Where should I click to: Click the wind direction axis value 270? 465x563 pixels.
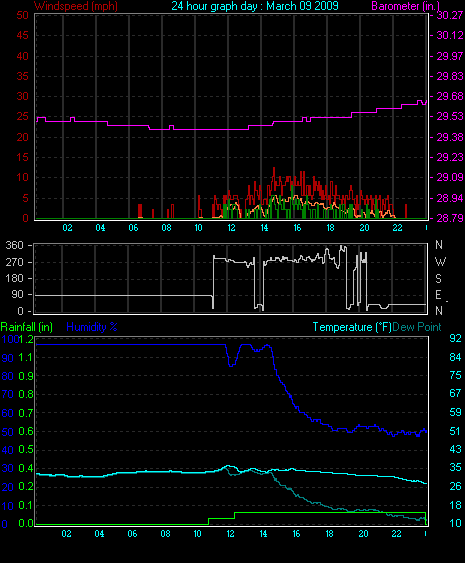[x=14, y=262]
